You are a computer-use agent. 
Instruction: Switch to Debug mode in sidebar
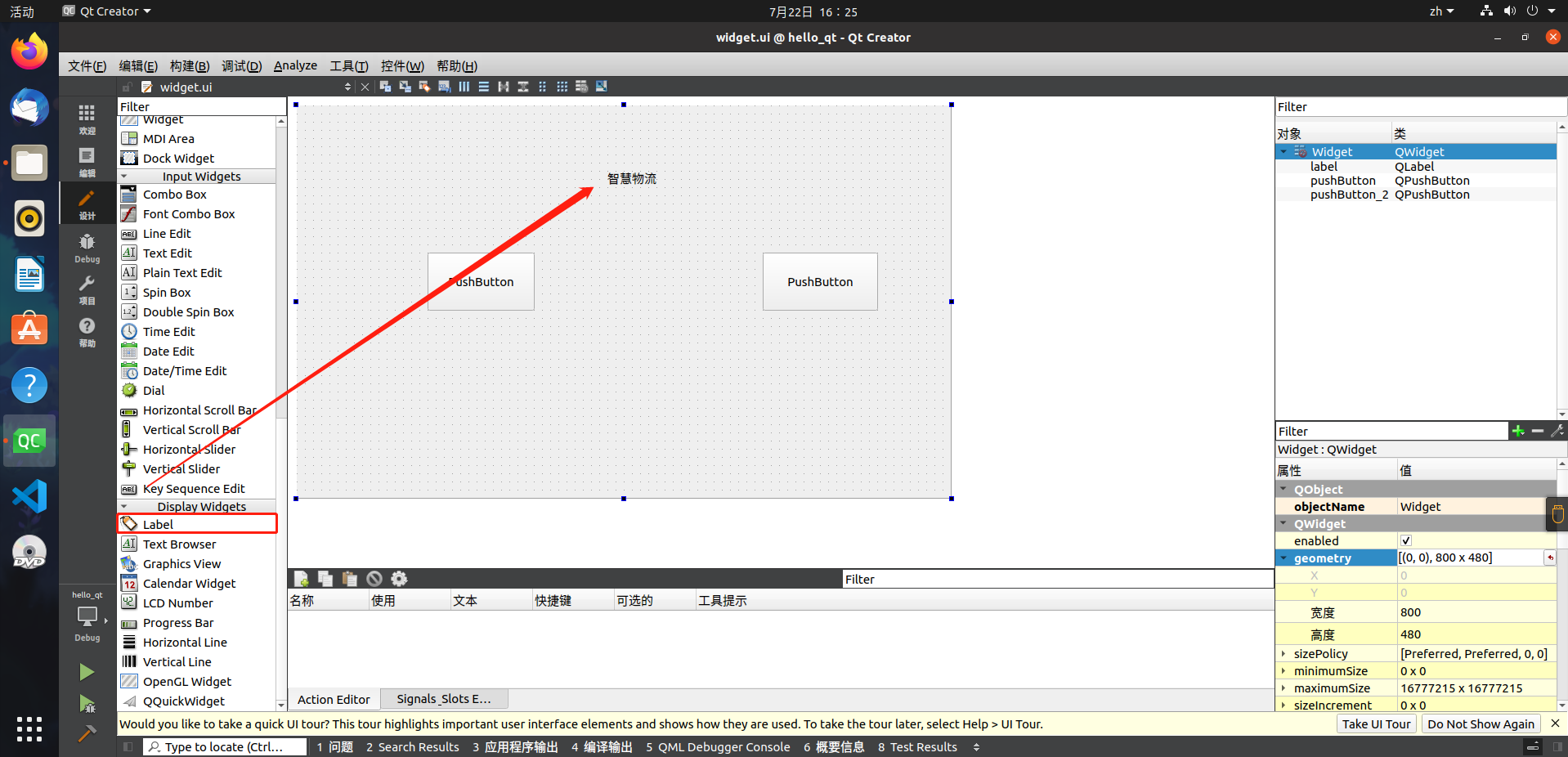point(87,248)
